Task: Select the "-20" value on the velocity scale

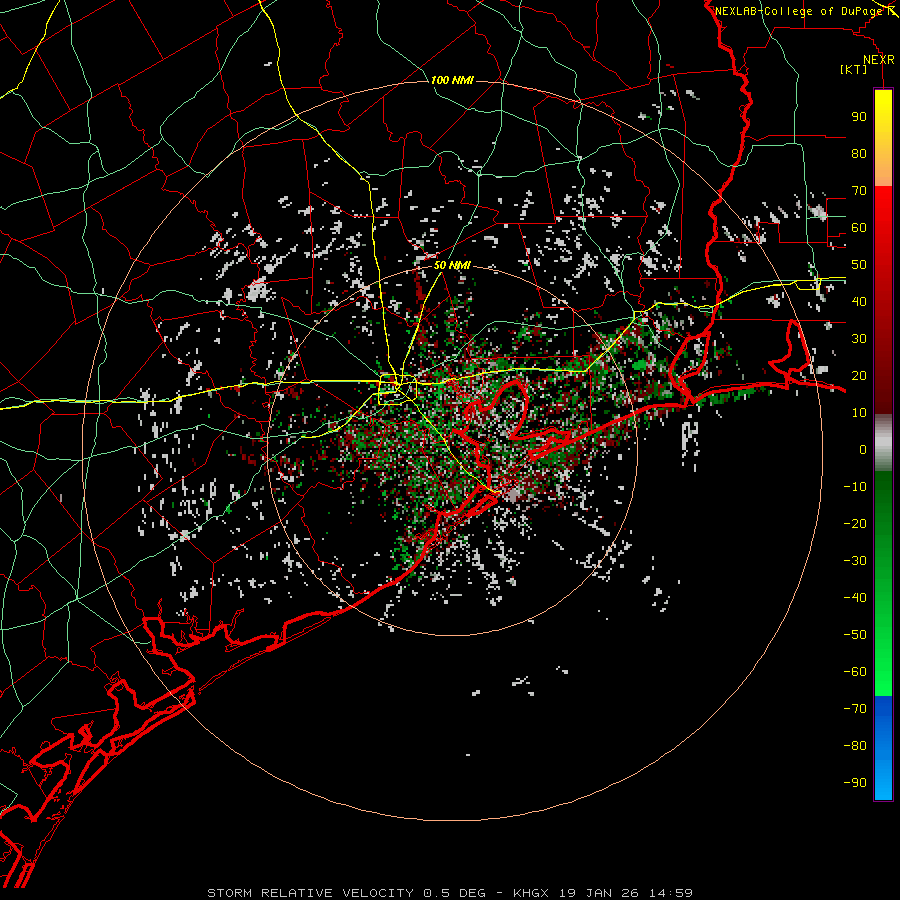Action: (x=855, y=524)
